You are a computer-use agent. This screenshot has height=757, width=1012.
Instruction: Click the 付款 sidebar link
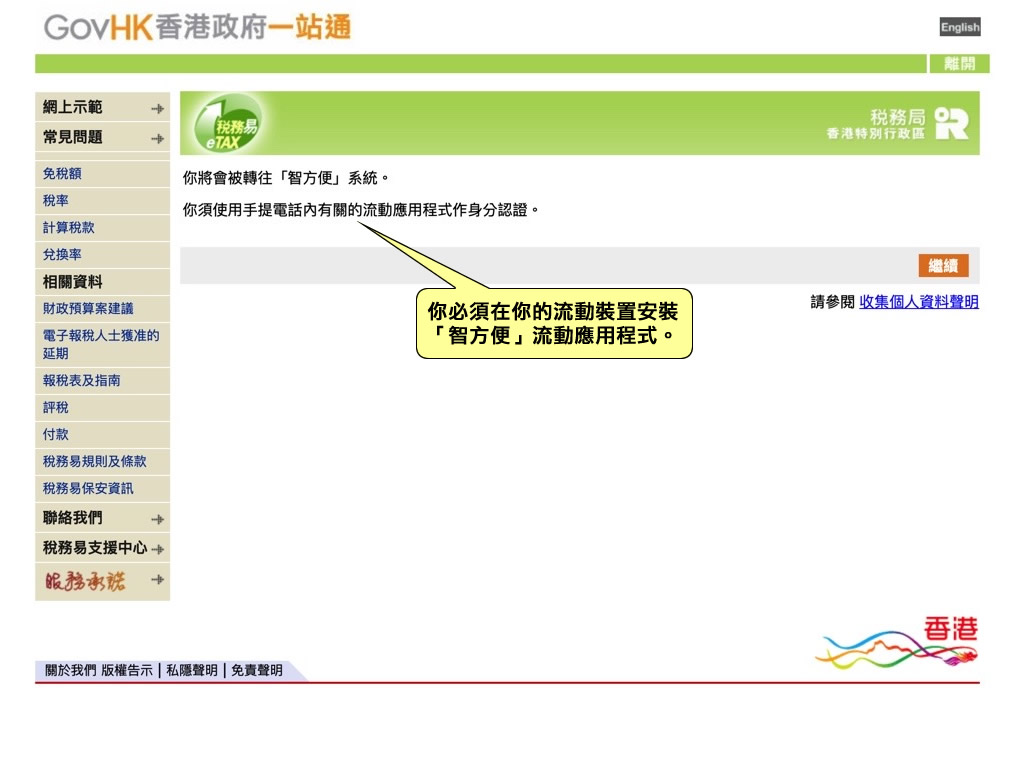click(x=56, y=434)
